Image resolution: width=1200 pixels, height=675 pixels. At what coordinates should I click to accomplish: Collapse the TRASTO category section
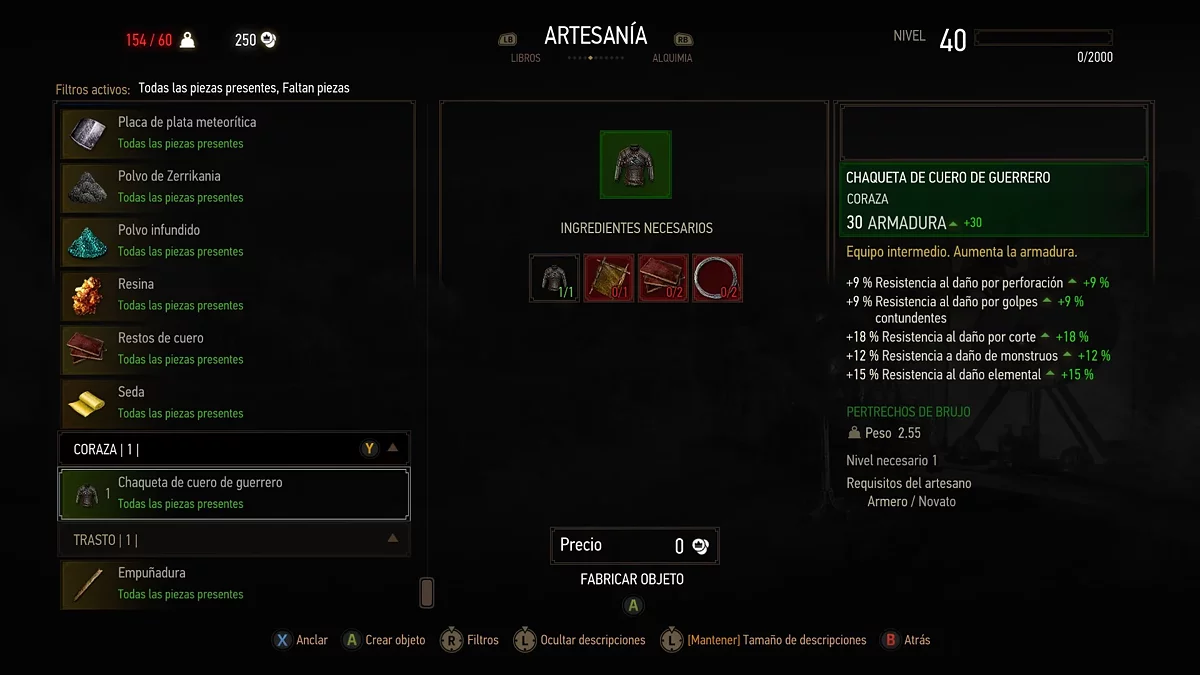coord(393,539)
